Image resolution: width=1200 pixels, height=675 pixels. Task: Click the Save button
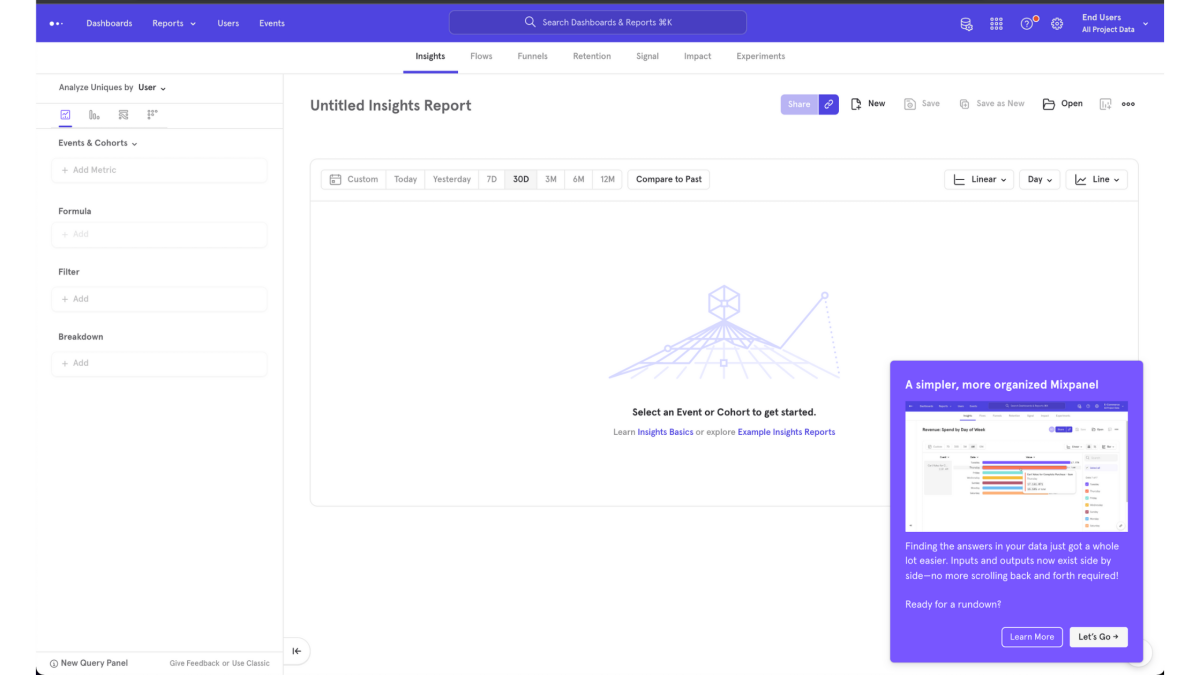(922, 104)
